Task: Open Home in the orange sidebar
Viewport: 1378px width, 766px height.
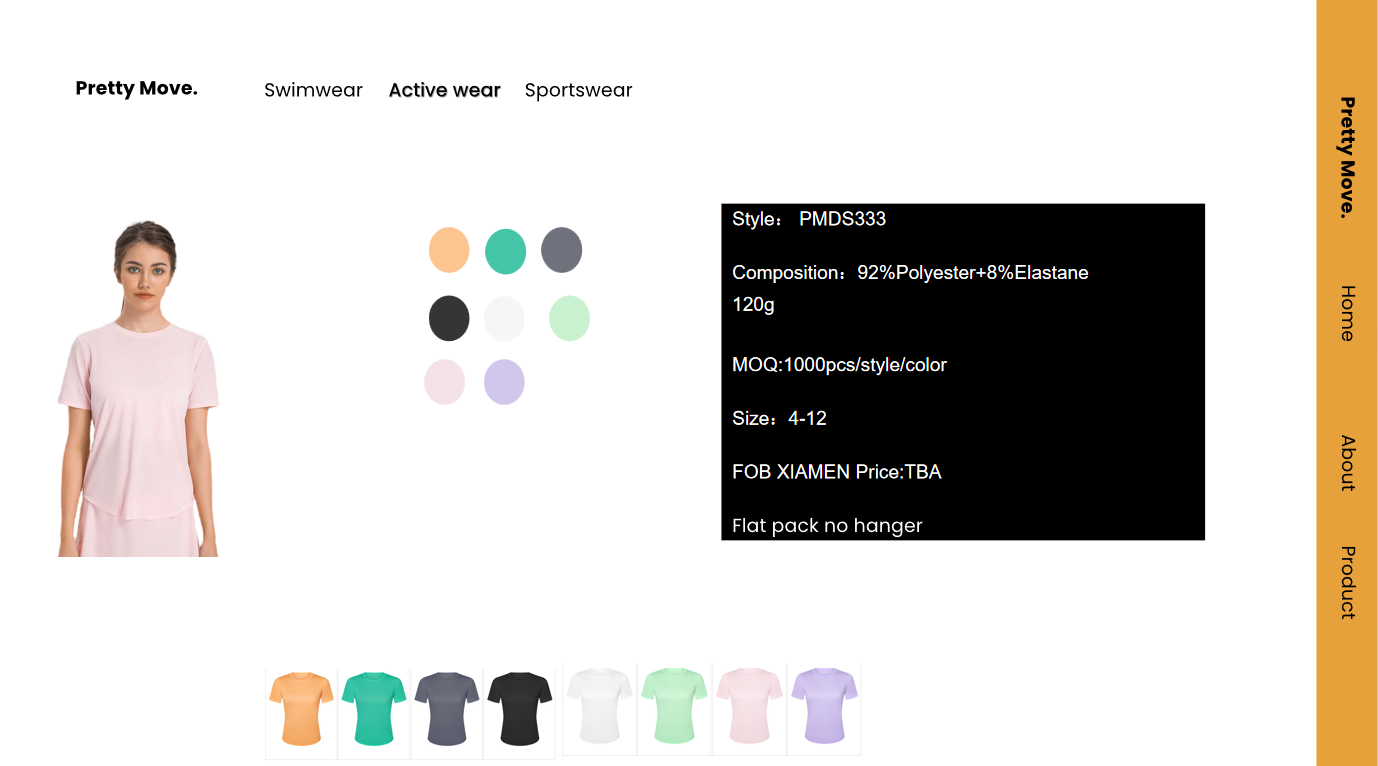Action: point(1347,313)
